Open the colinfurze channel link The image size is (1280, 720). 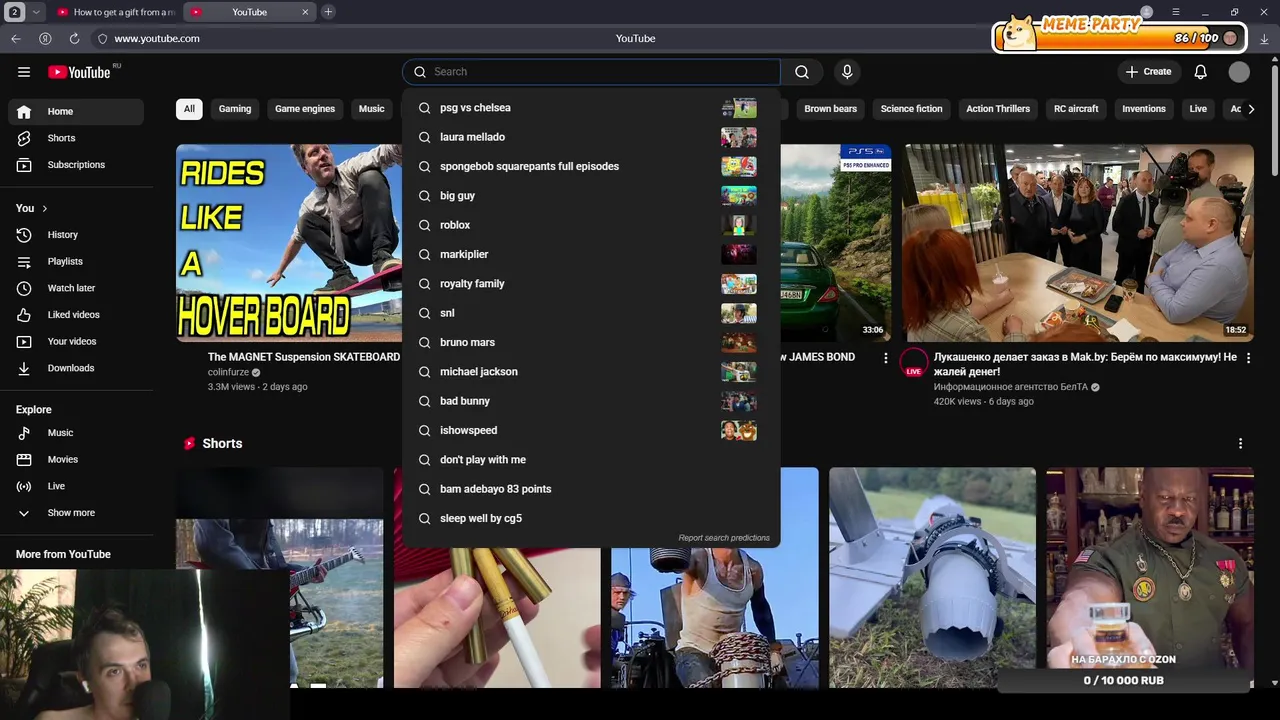[x=228, y=372]
